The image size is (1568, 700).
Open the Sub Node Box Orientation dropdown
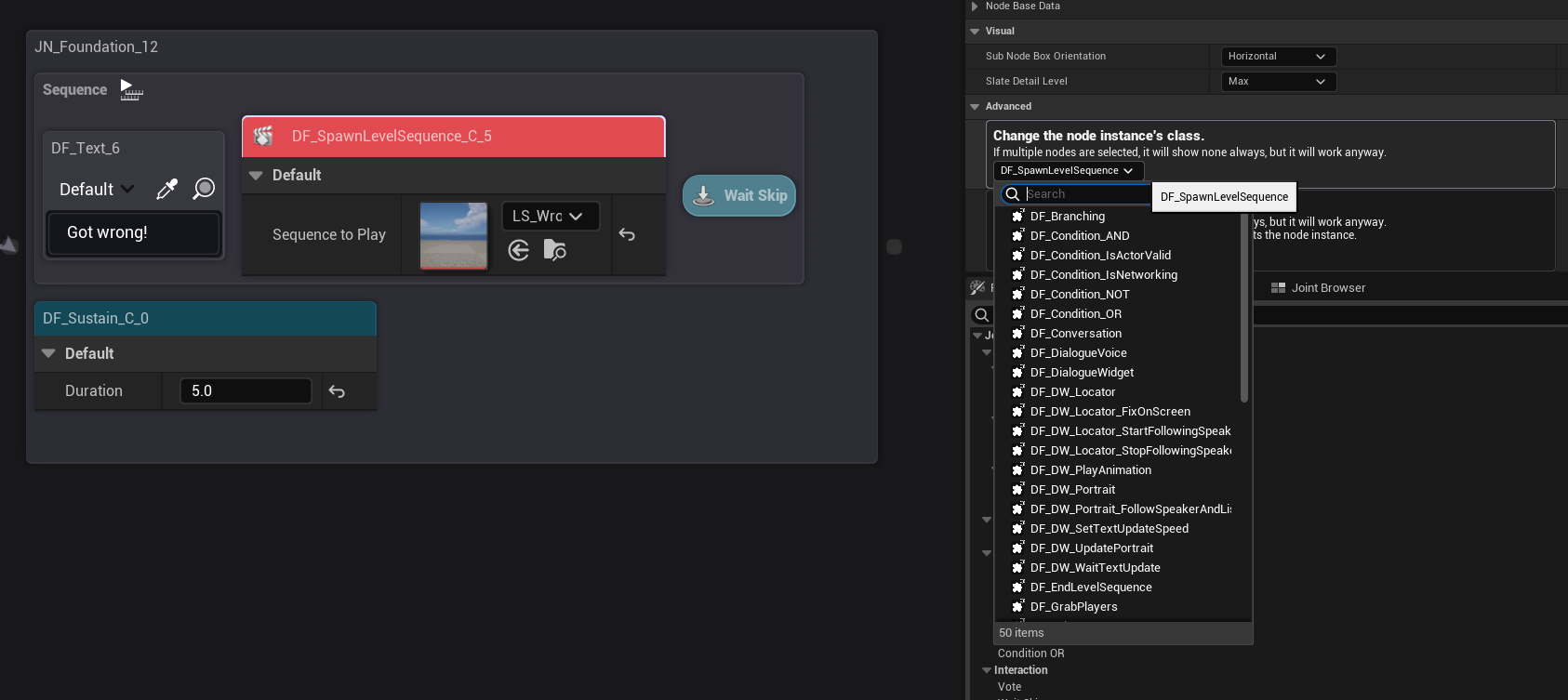(1277, 57)
